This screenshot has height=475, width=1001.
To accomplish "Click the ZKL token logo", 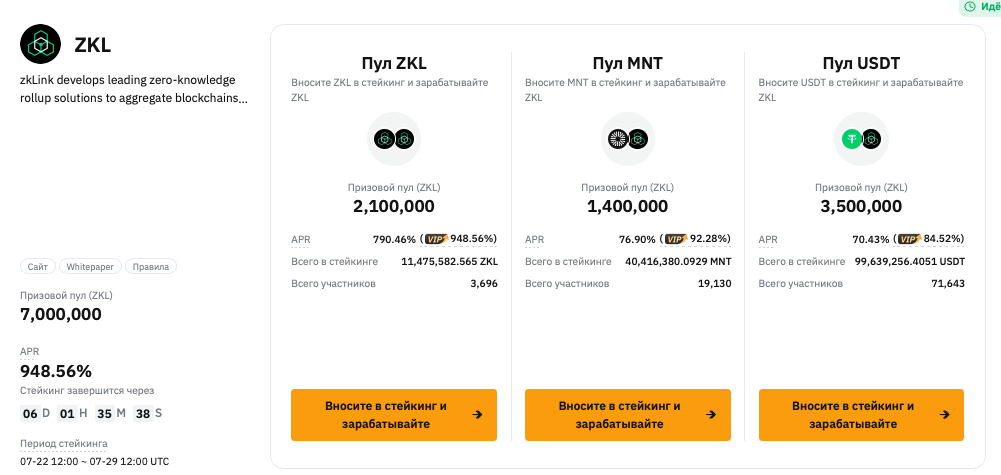I will tap(41, 45).
